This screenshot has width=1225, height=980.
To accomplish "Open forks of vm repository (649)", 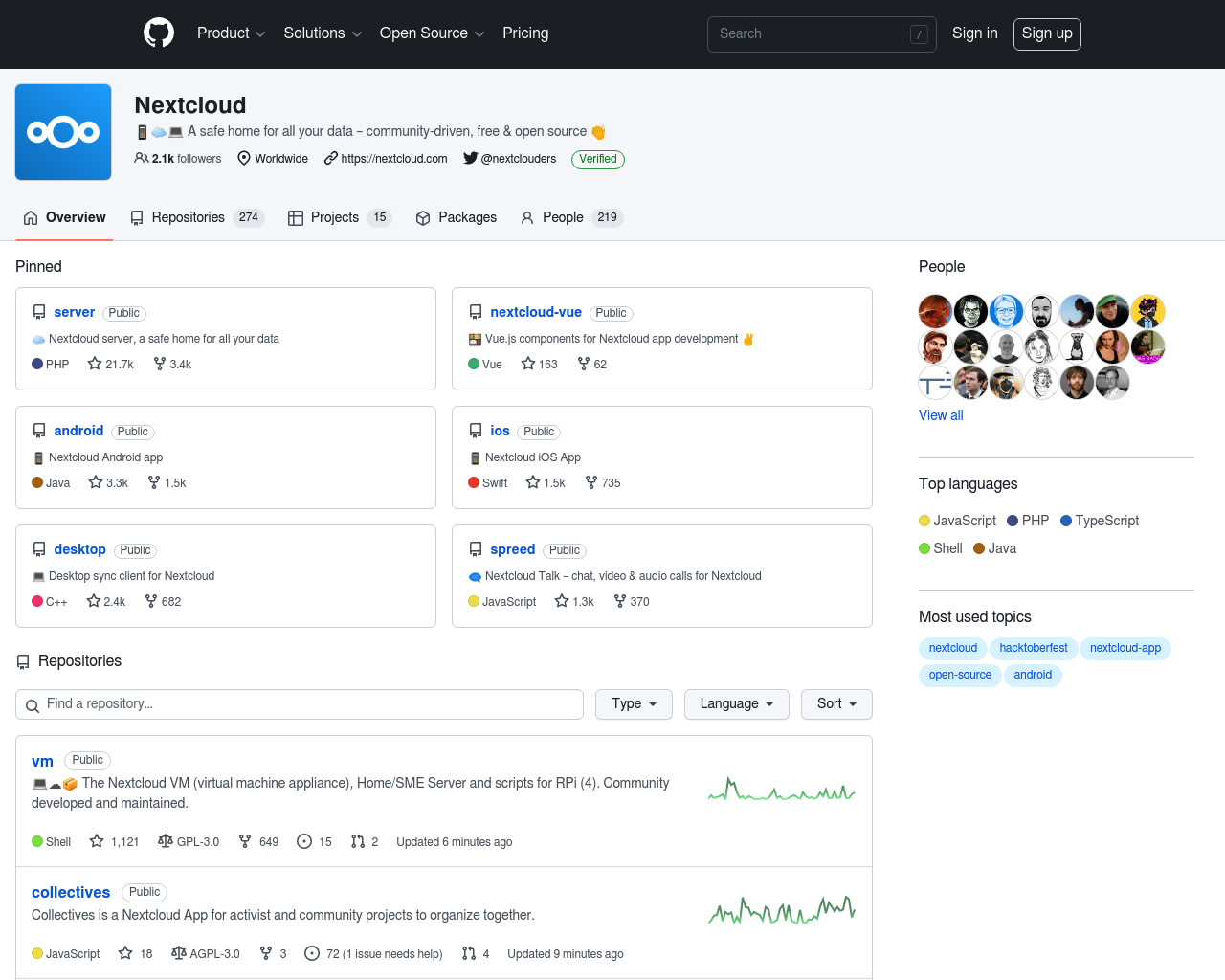I will pyautogui.click(x=258, y=842).
